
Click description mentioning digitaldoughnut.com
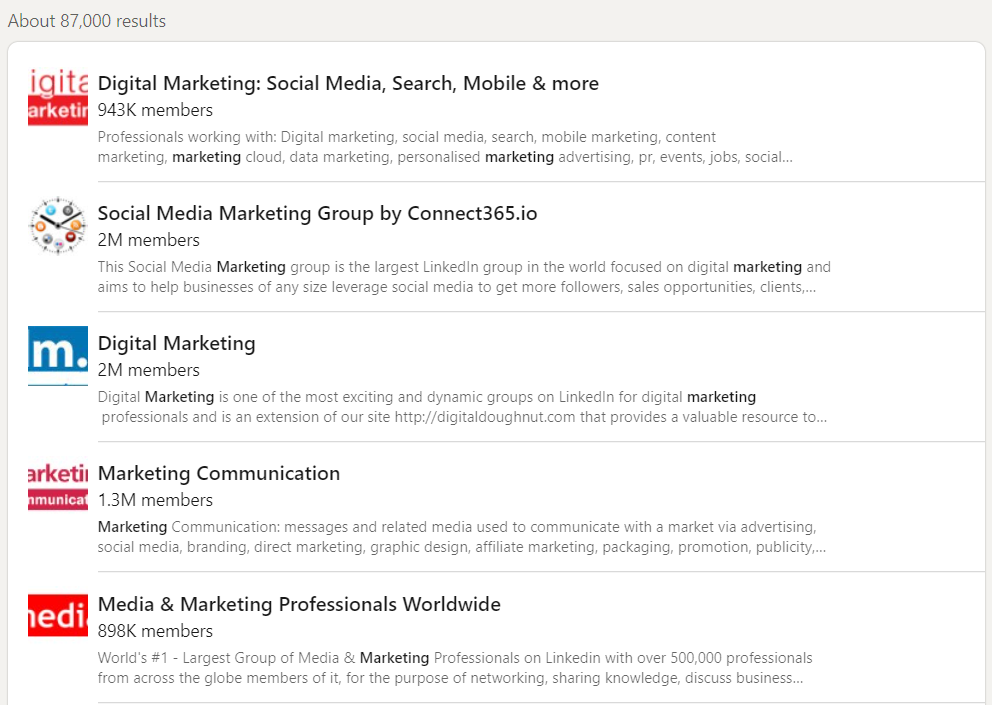(x=462, y=407)
